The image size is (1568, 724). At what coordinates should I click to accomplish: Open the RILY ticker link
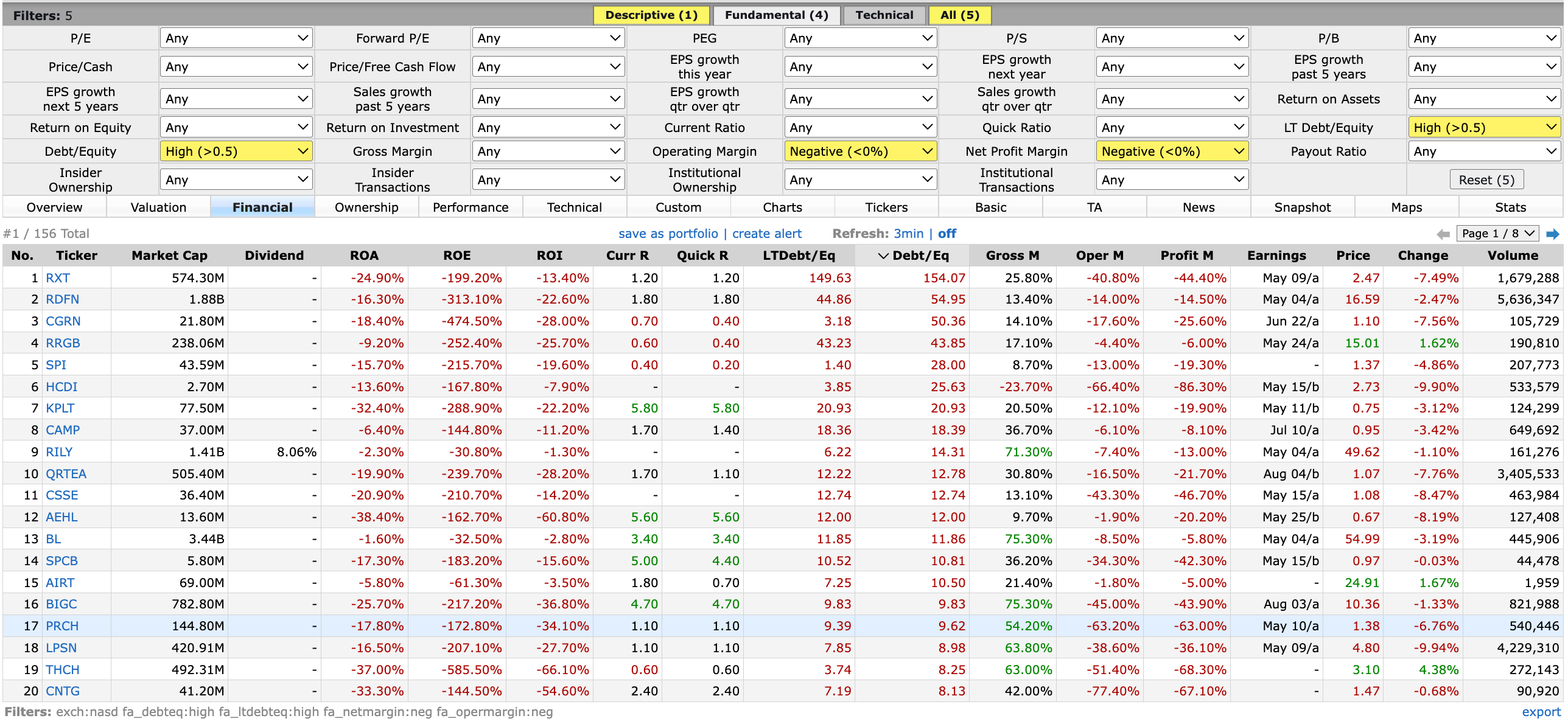[59, 452]
